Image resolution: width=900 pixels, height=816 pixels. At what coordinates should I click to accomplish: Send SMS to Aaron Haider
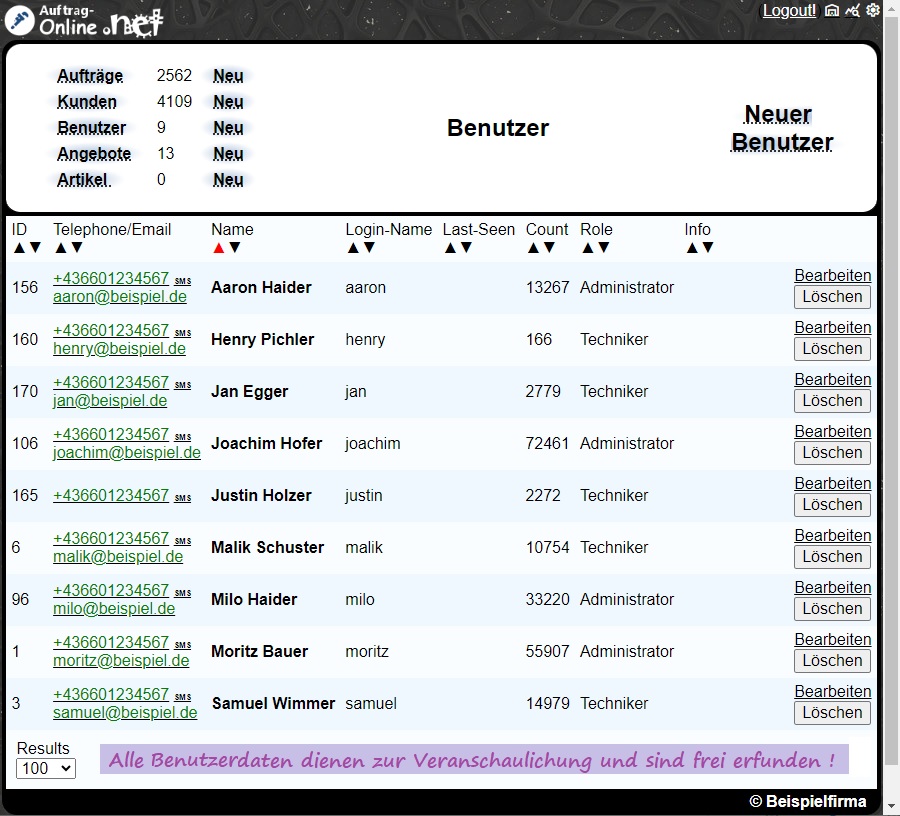coord(182,281)
